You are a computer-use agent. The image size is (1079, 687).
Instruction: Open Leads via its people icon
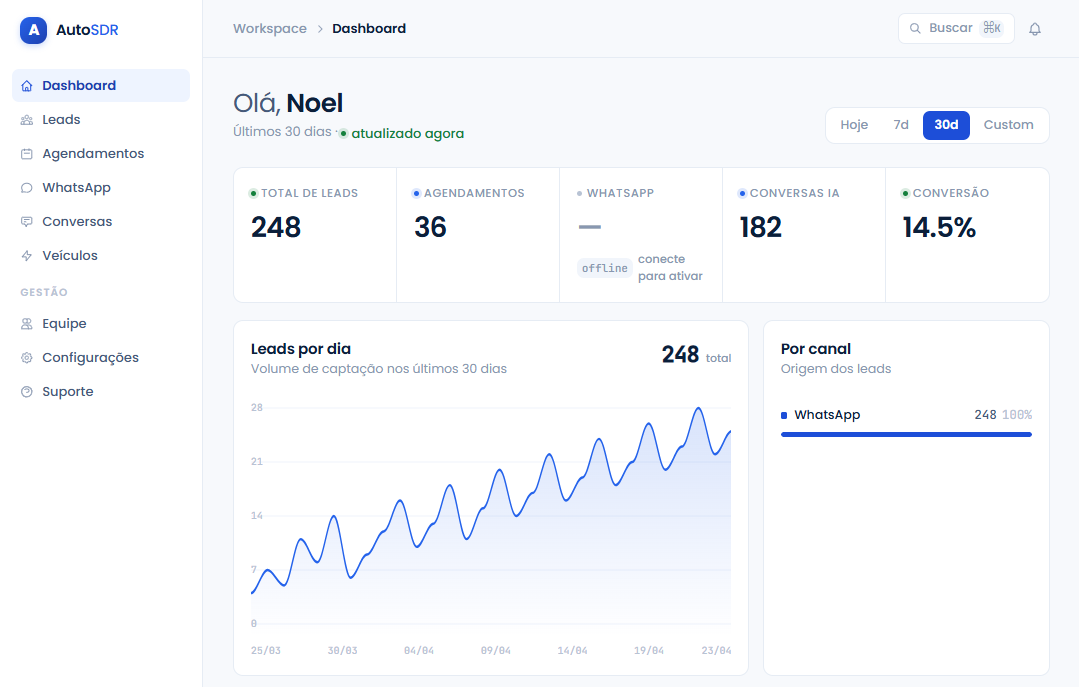click(27, 120)
